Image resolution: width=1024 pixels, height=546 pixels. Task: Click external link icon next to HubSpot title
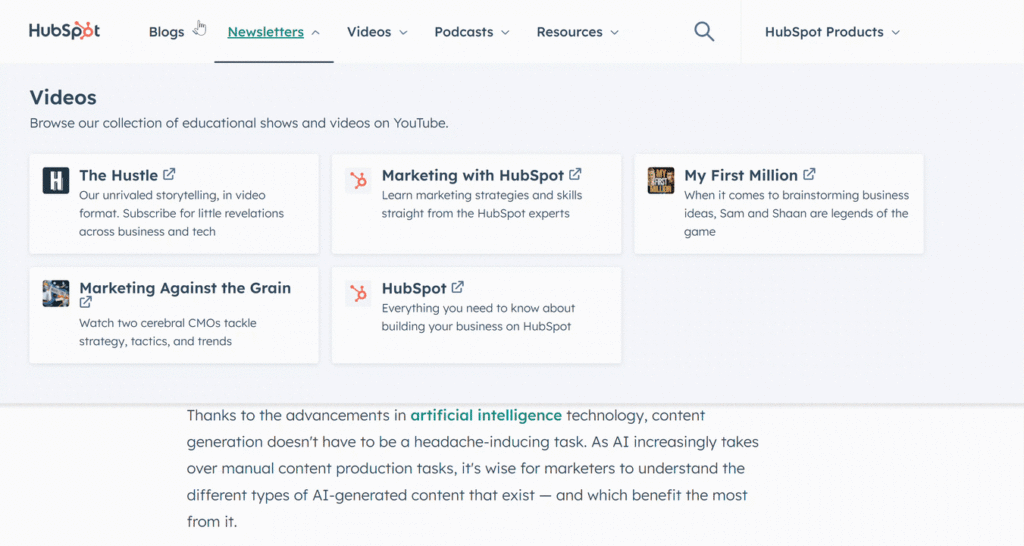(x=458, y=287)
